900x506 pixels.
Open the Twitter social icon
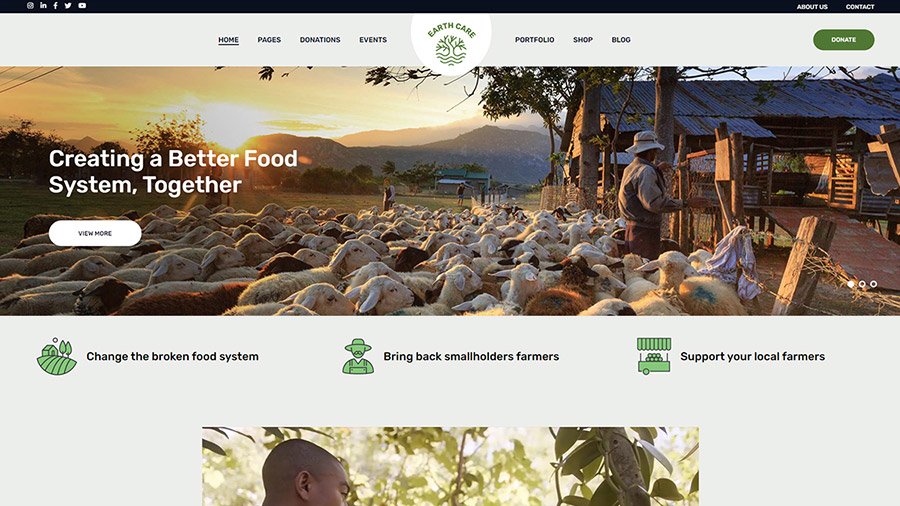coord(68,5)
